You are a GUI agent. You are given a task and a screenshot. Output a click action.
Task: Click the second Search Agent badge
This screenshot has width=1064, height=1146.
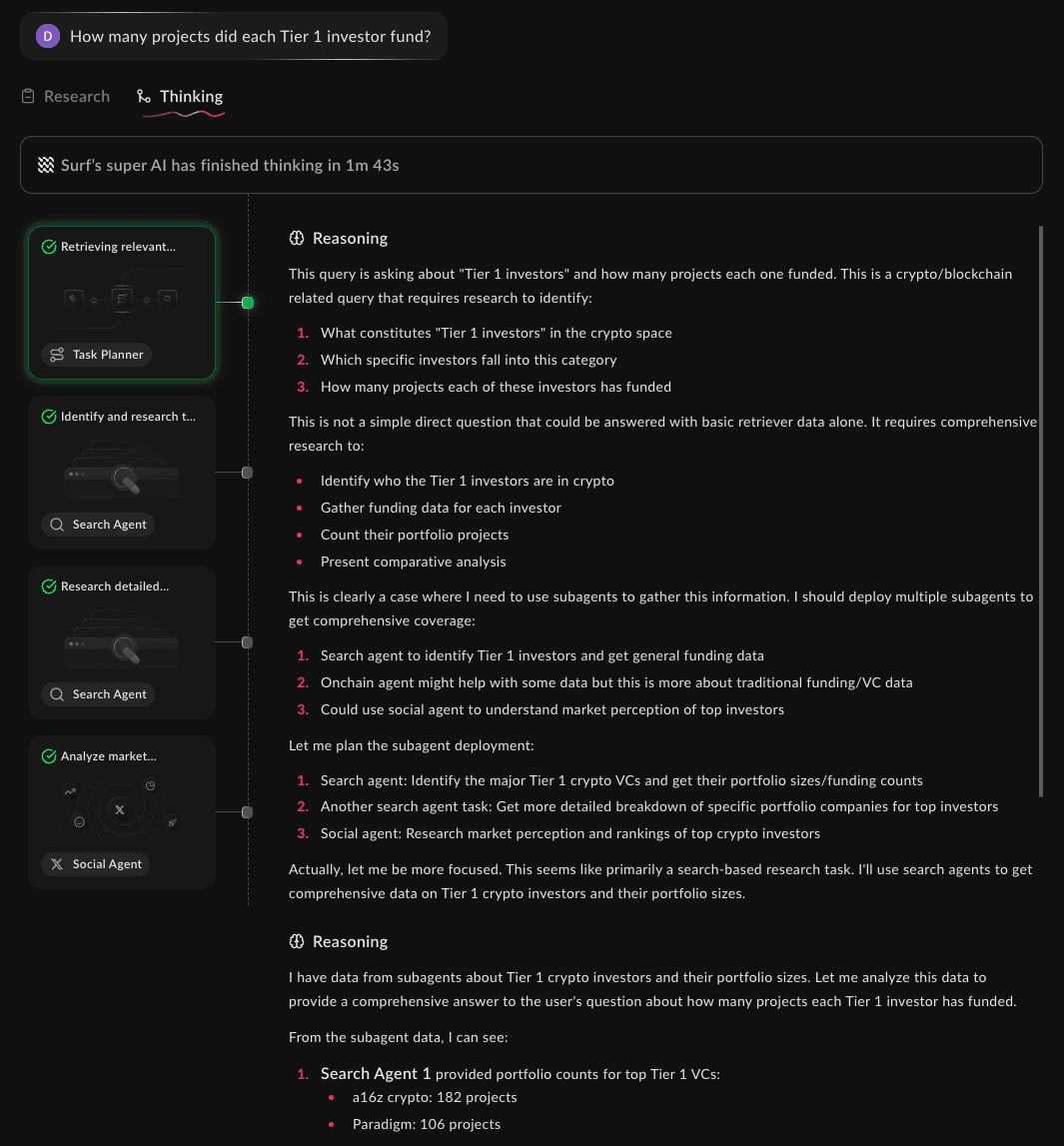[98, 694]
